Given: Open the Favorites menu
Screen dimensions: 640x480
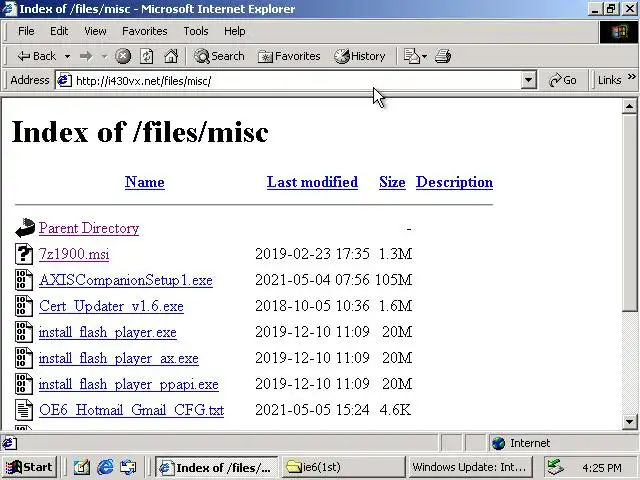Looking at the screenshot, I should [144, 31].
